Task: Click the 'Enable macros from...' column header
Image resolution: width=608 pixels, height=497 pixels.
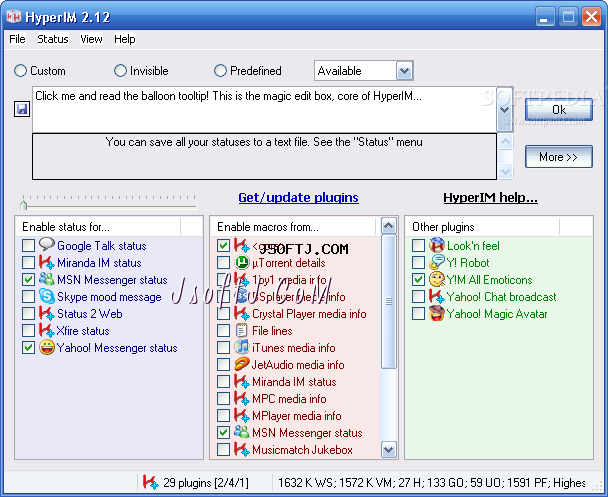Action: 294,226
